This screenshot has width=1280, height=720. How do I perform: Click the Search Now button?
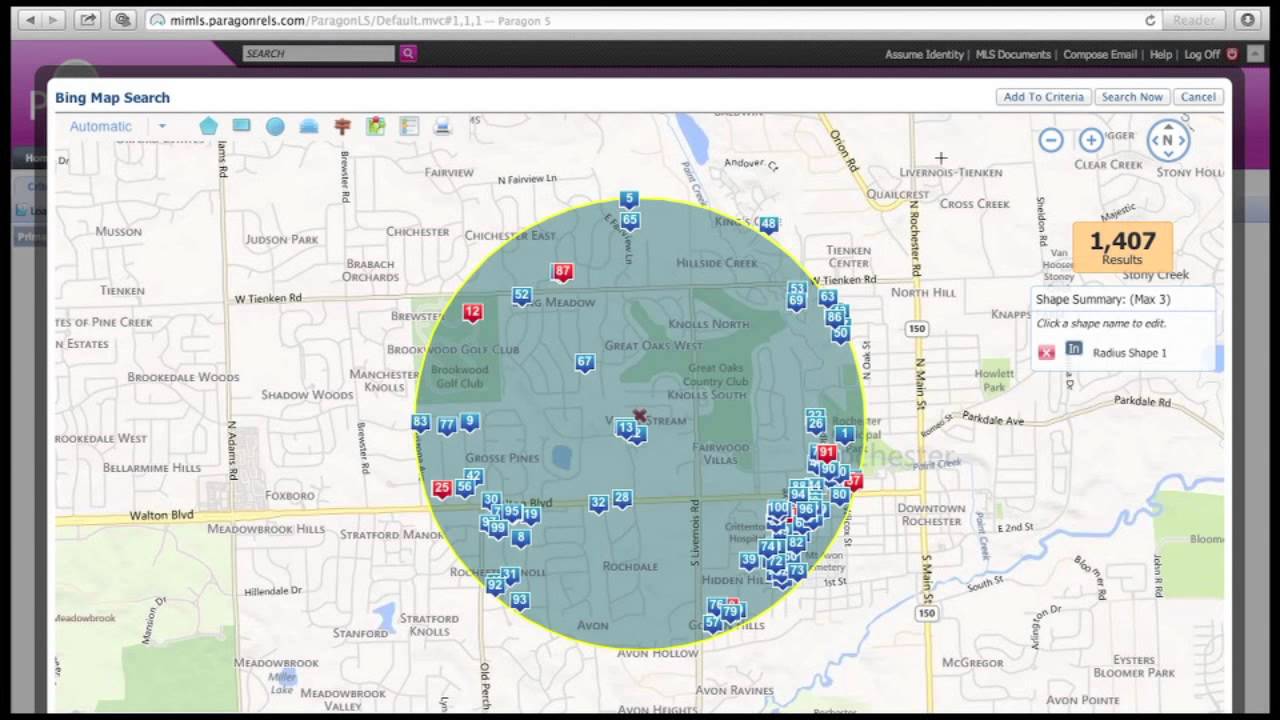click(1132, 97)
